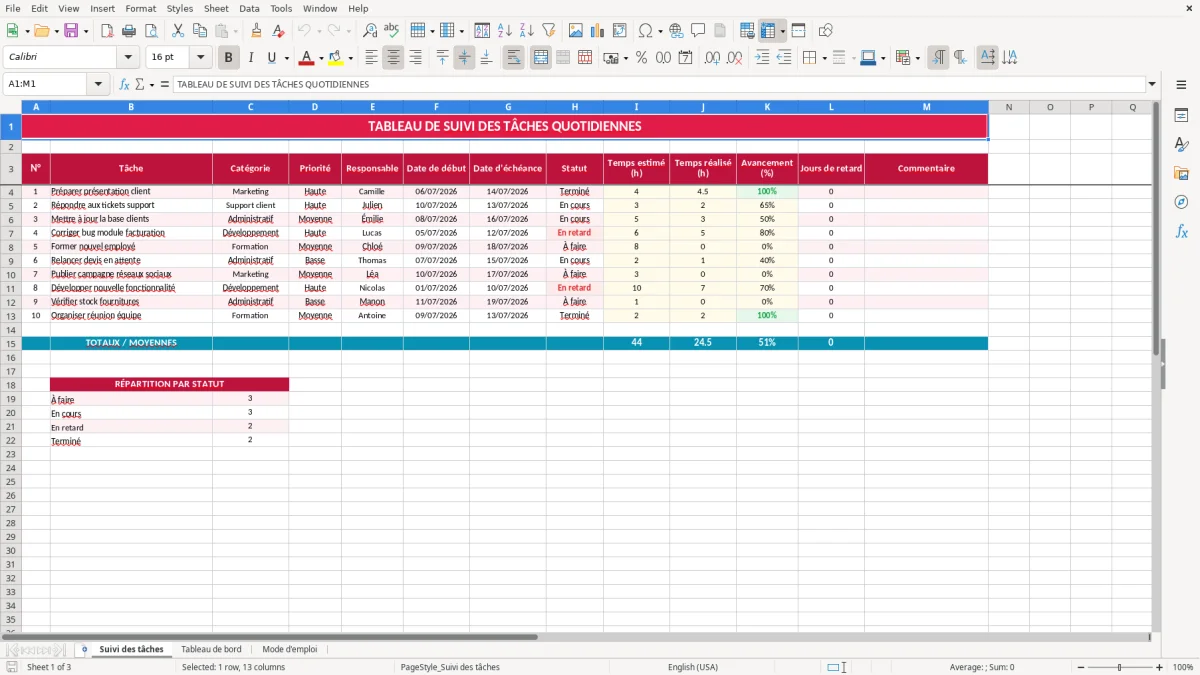1200x675 pixels.
Task: Click the Increase Indent icon
Action: 762,58
